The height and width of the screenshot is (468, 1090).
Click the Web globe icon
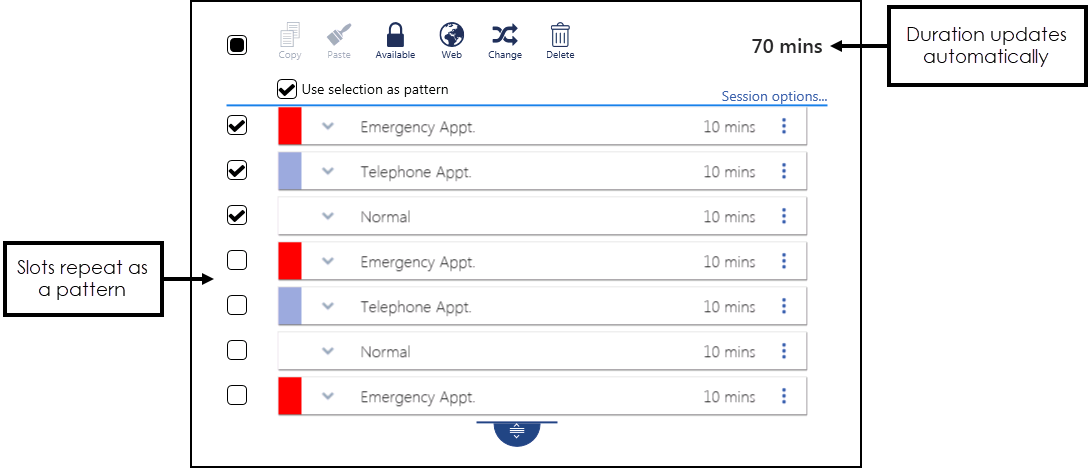pos(452,37)
